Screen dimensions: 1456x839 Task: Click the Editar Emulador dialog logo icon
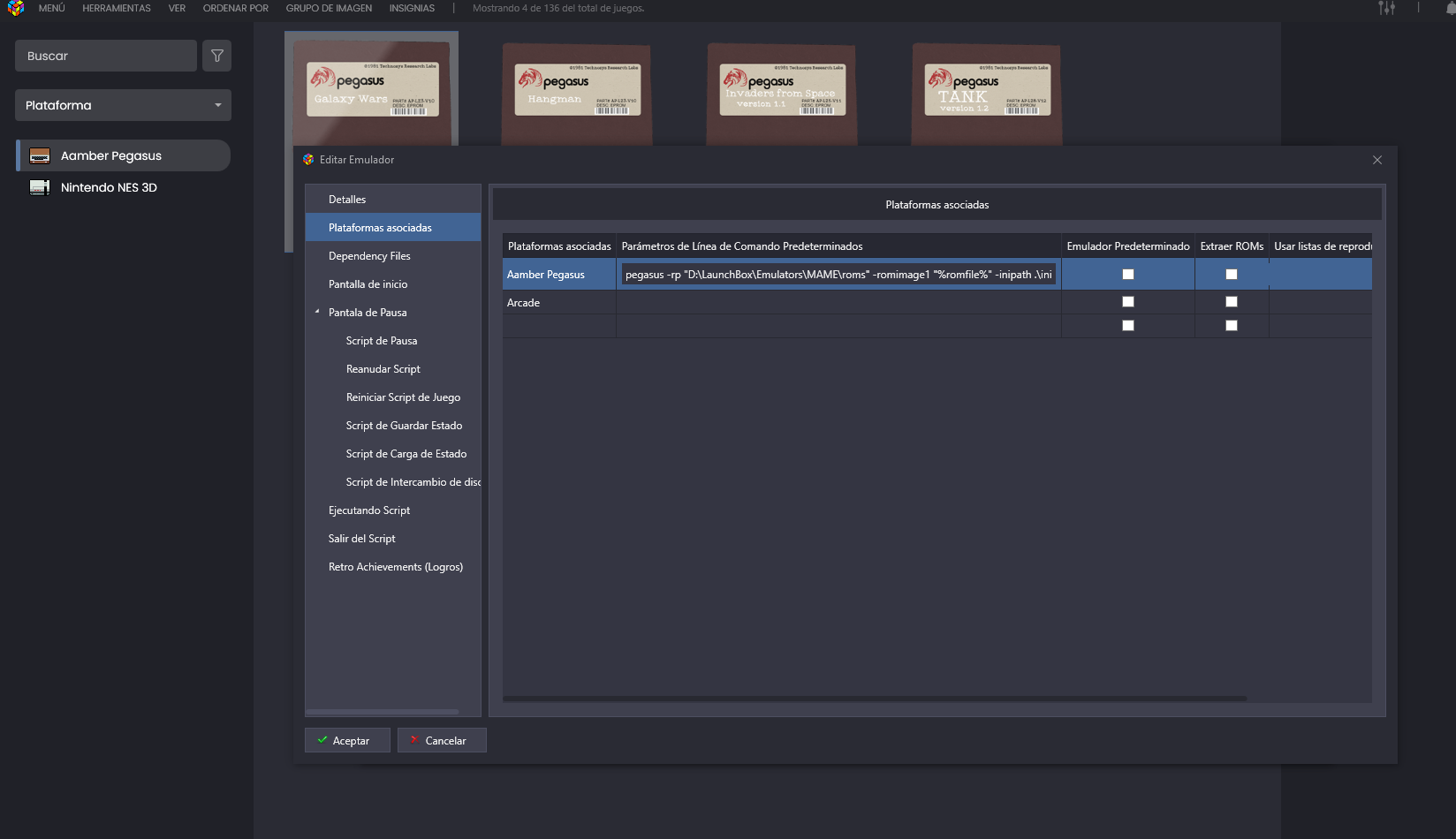[308, 160]
